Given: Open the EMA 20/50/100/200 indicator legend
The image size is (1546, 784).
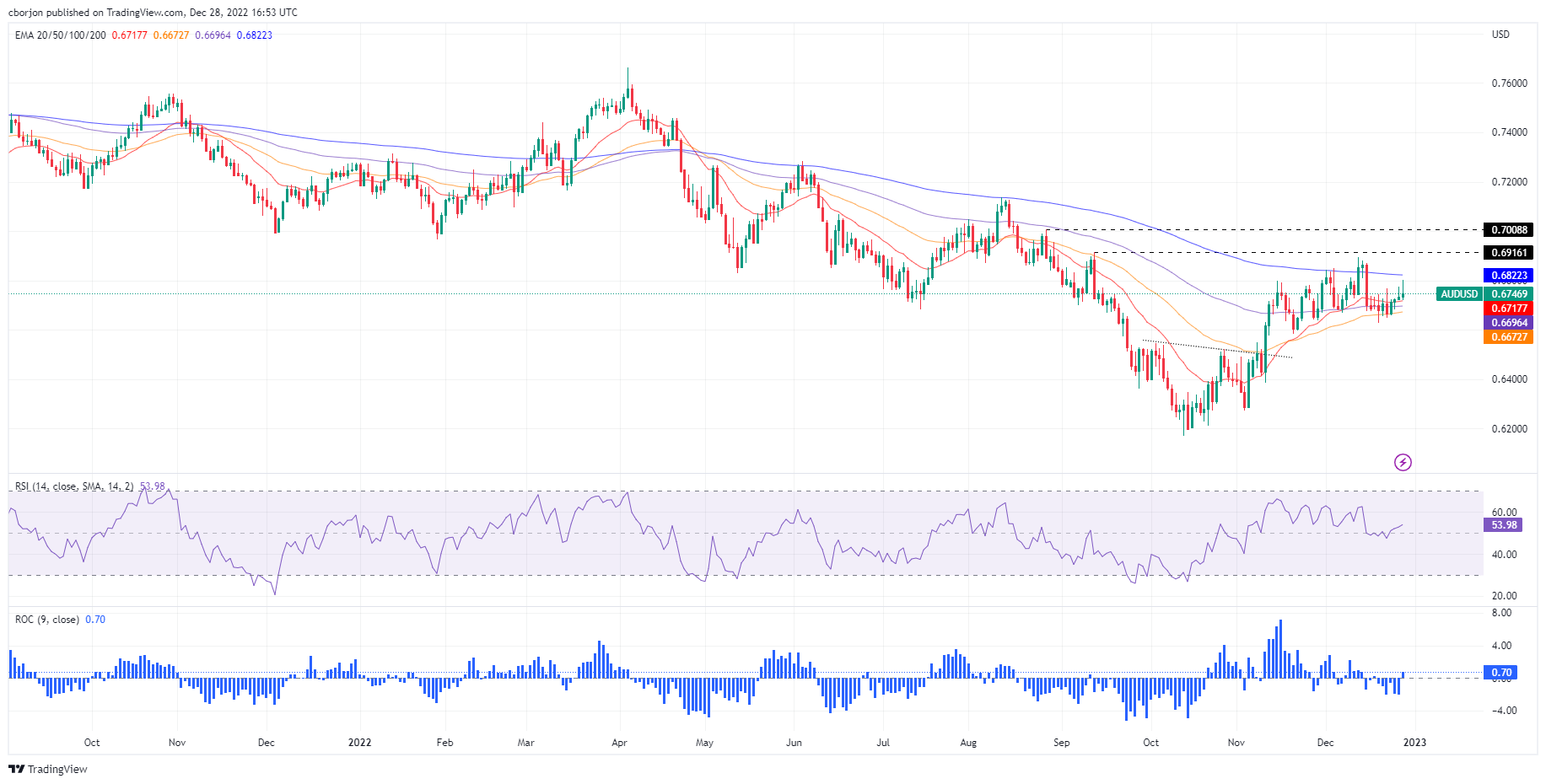Looking at the screenshot, I should click(61, 35).
